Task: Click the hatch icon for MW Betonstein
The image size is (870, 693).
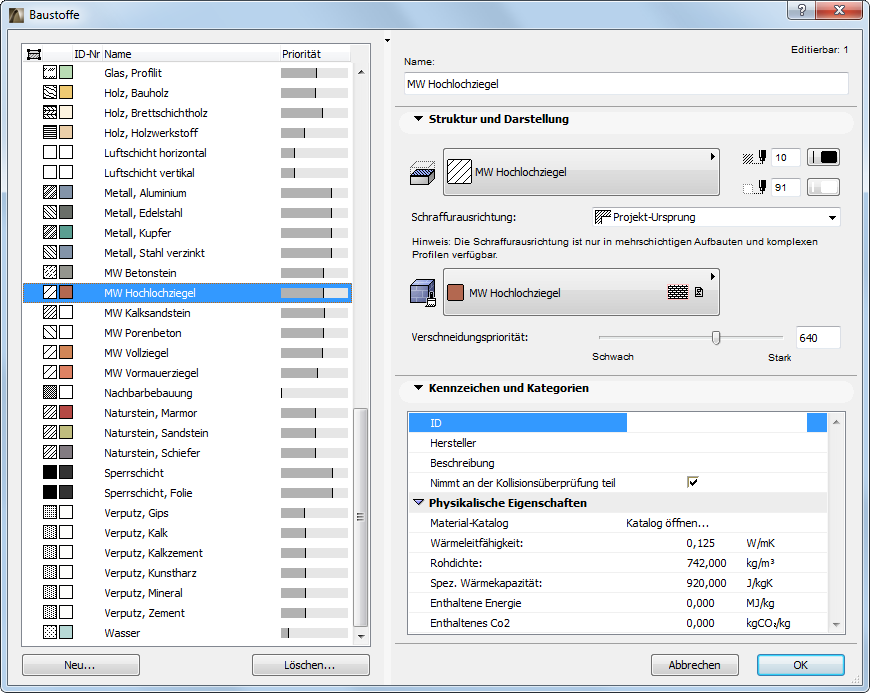Action: [x=50, y=272]
